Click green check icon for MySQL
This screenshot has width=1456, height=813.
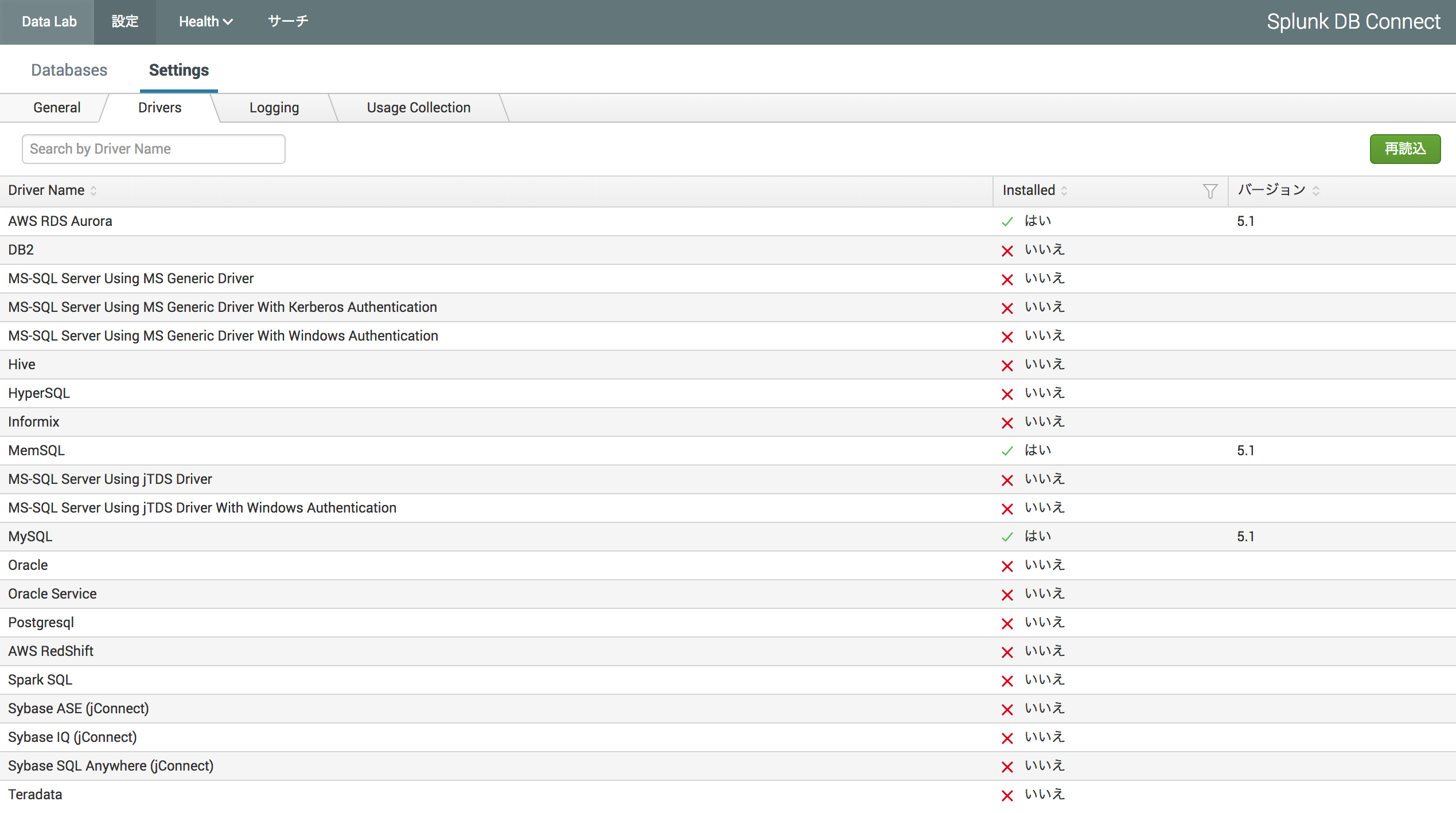(1007, 537)
